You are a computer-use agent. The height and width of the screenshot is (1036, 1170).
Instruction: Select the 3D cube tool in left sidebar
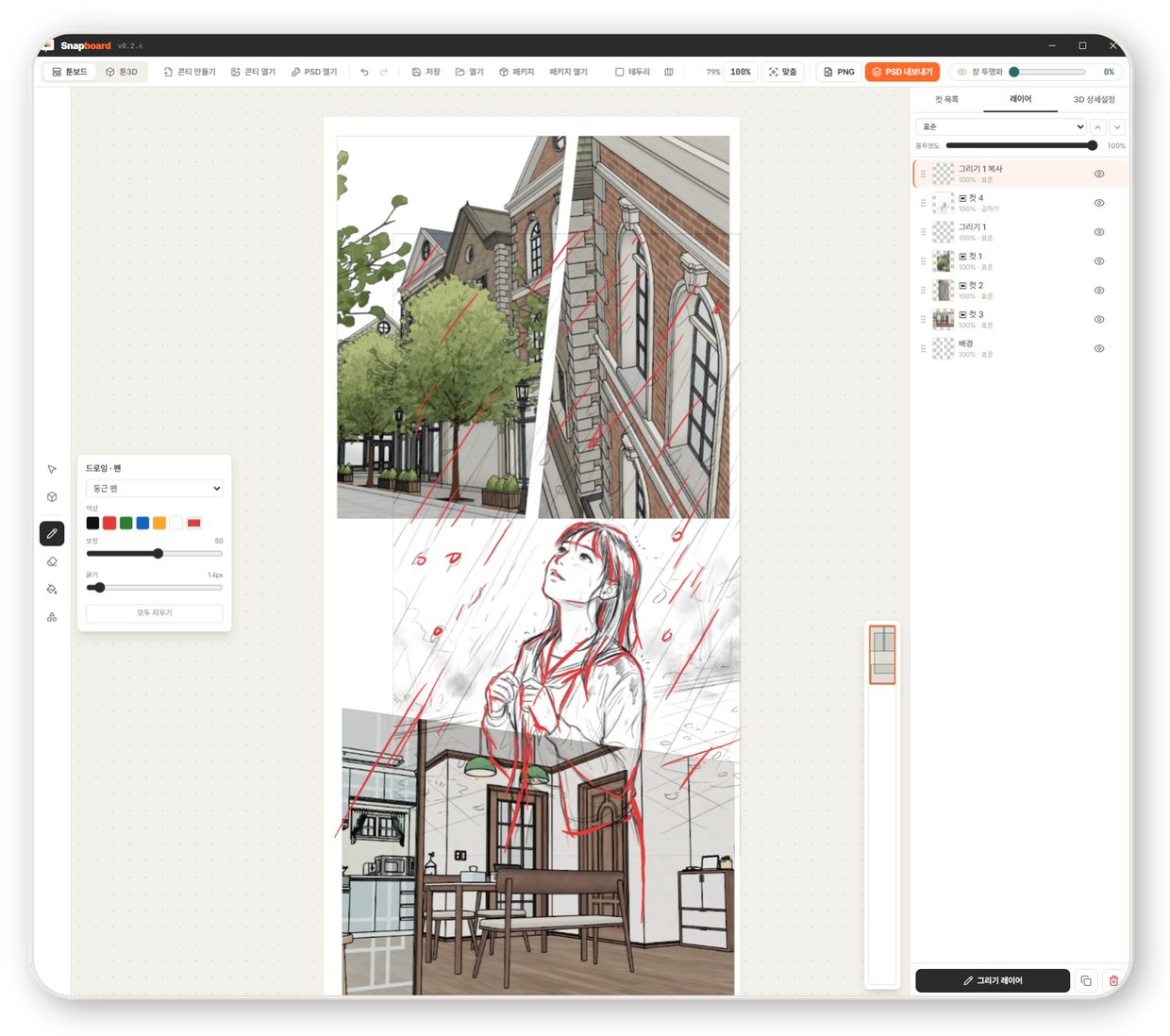(52, 496)
